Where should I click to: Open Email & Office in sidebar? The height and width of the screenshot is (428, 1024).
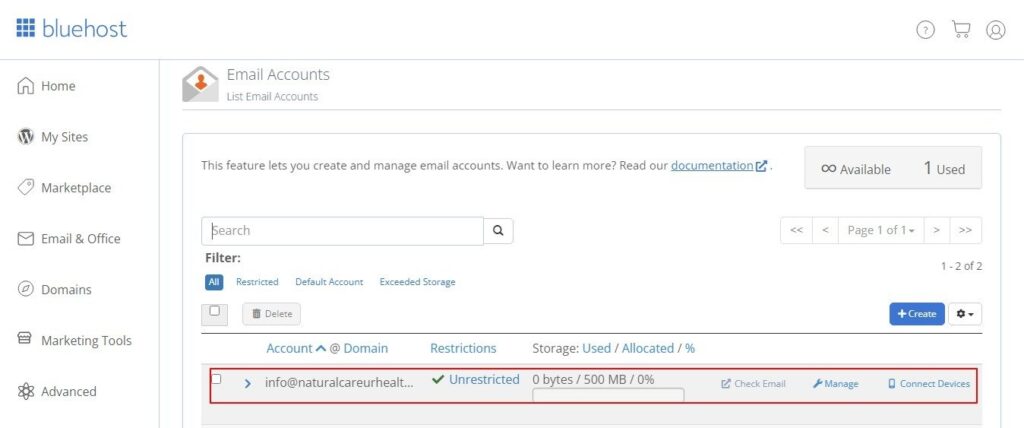(x=80, y=239)
